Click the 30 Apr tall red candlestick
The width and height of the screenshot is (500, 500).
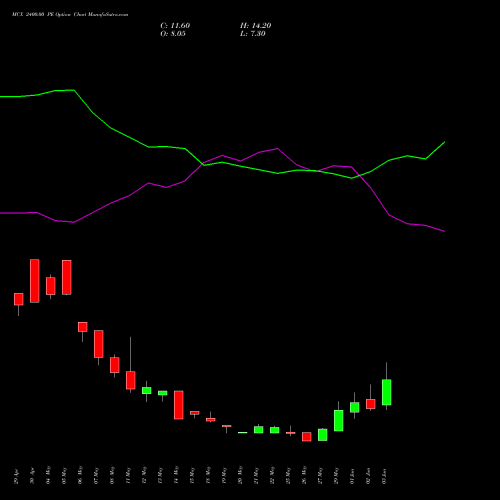[35, 281]
